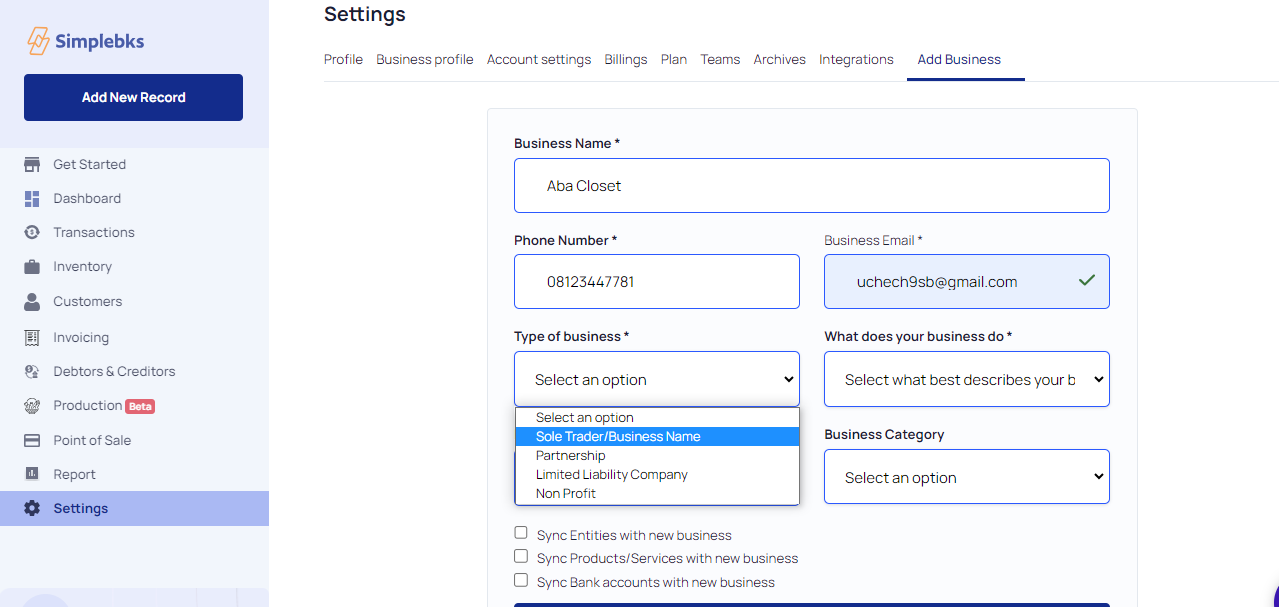The width and height of the screenshot is (1279, 607).
Task: Expand the Business Category dropdown
Action: (966, 477)
